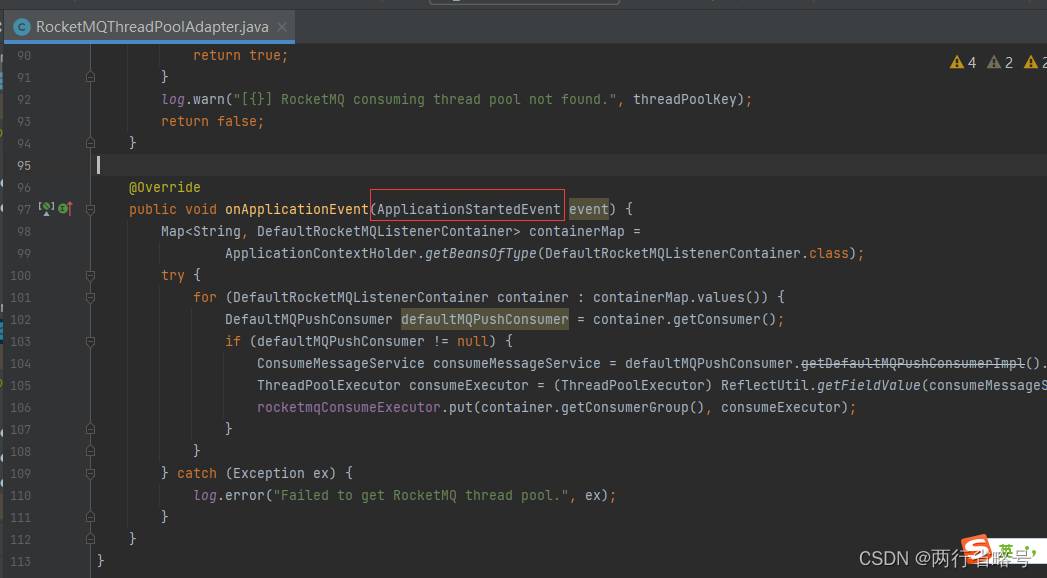Click the bean dependency gutter icon on line 97

tap(46, 209)
